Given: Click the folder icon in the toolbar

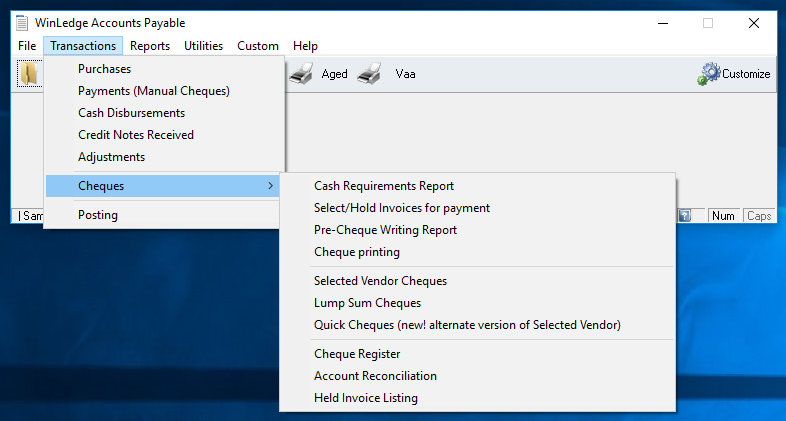Looking at the screenshot, I should [x=30, y=74].
